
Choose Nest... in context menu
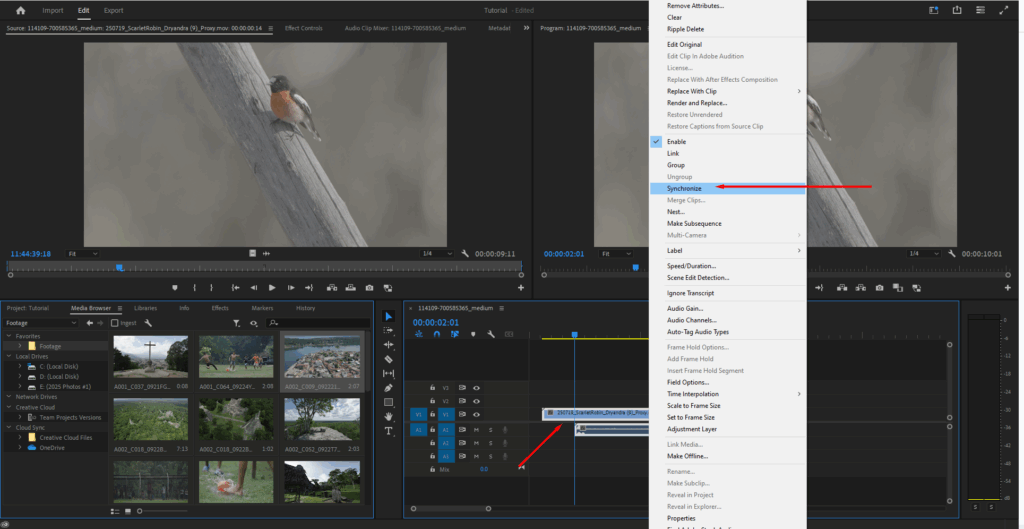[728, 212]
